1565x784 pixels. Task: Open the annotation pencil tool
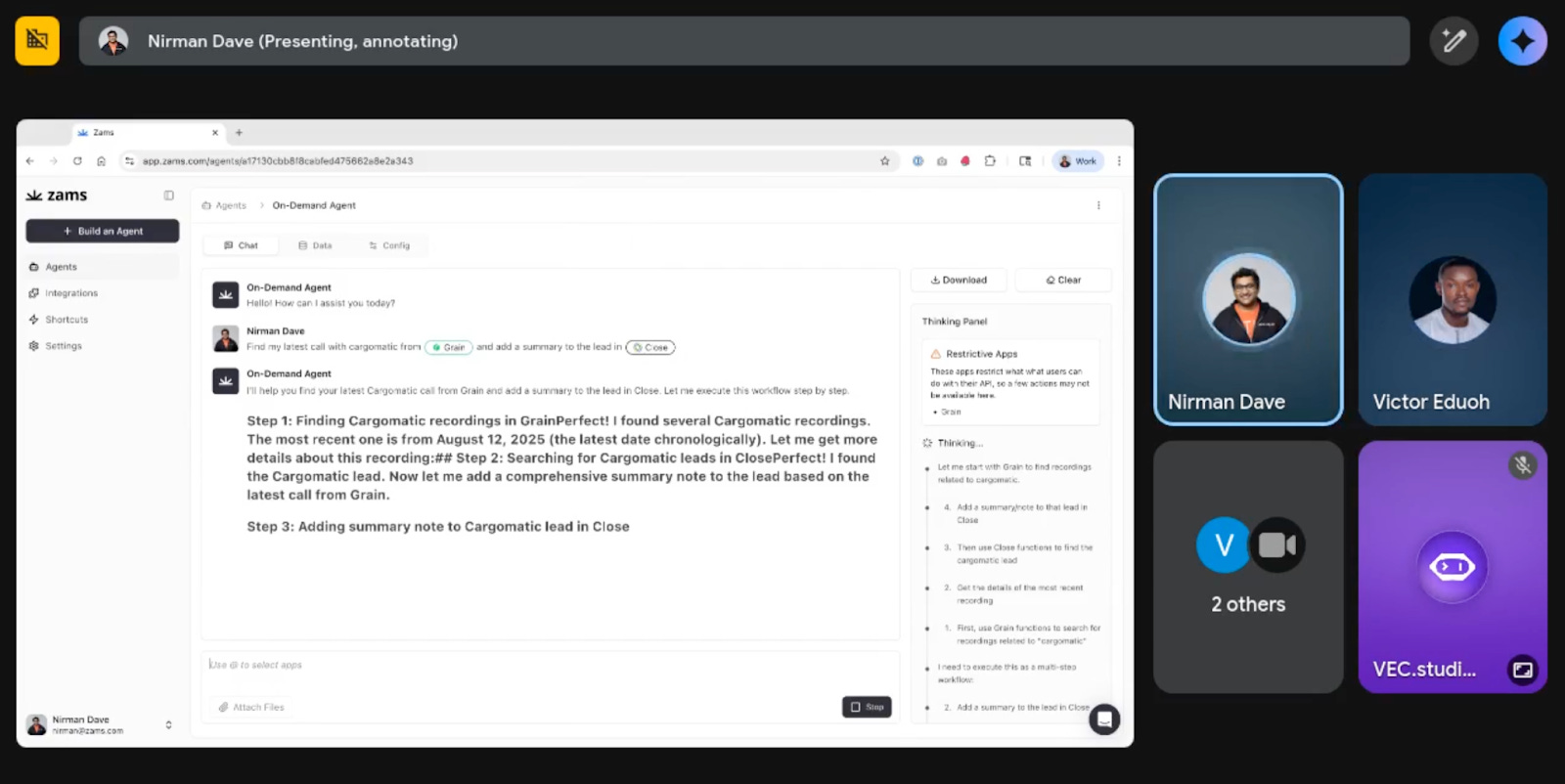point(1453,41)
